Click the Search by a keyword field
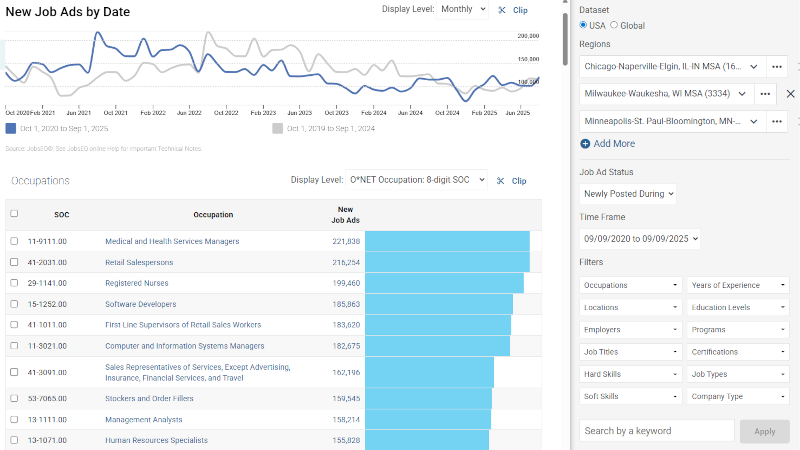This screenshot has width=800, height=450. pyautogui.click(x=656, y=431)
